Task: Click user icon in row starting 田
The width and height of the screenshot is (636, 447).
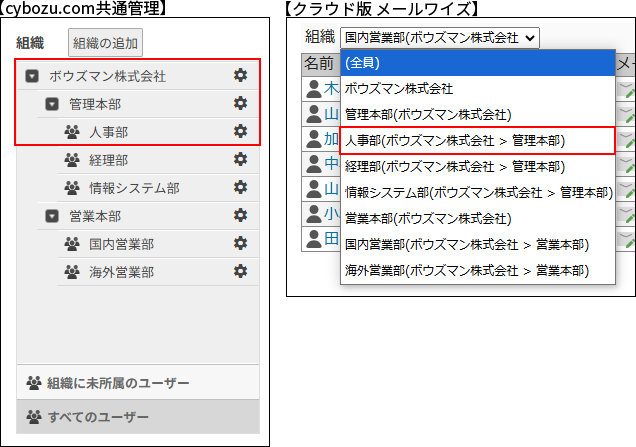Action: coord(314,239)
